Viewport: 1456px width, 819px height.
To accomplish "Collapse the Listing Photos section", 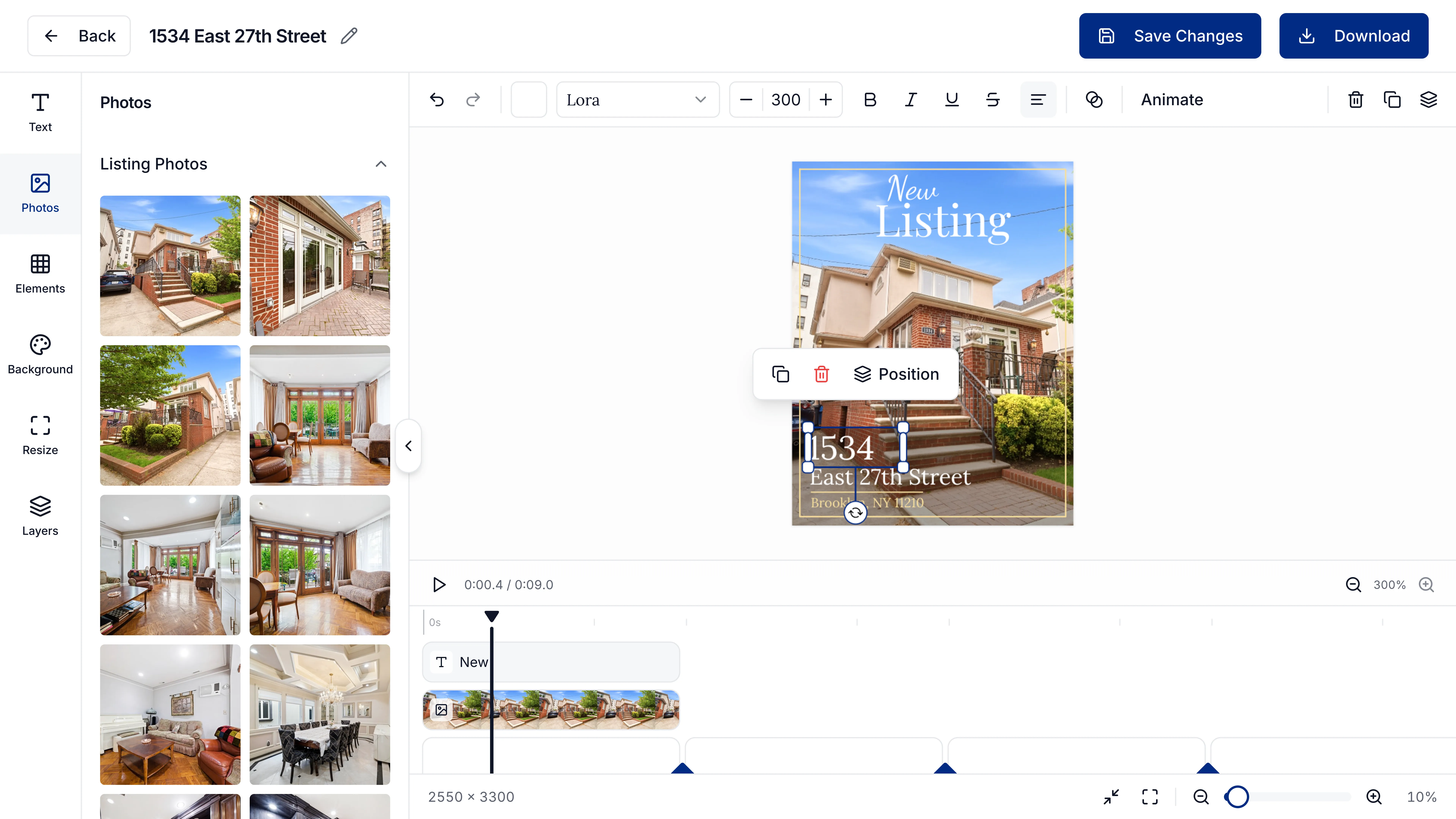I will (x=381, y=164).
